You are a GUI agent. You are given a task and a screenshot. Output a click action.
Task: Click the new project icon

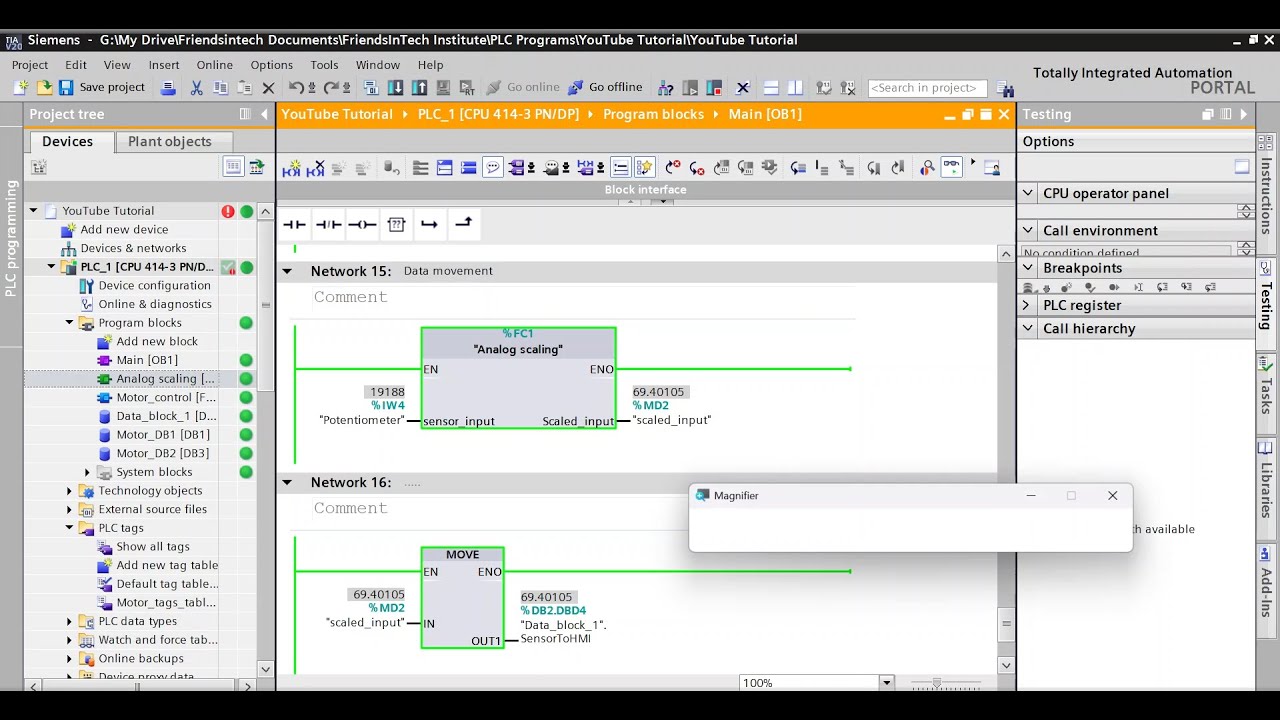pos(19,88)
